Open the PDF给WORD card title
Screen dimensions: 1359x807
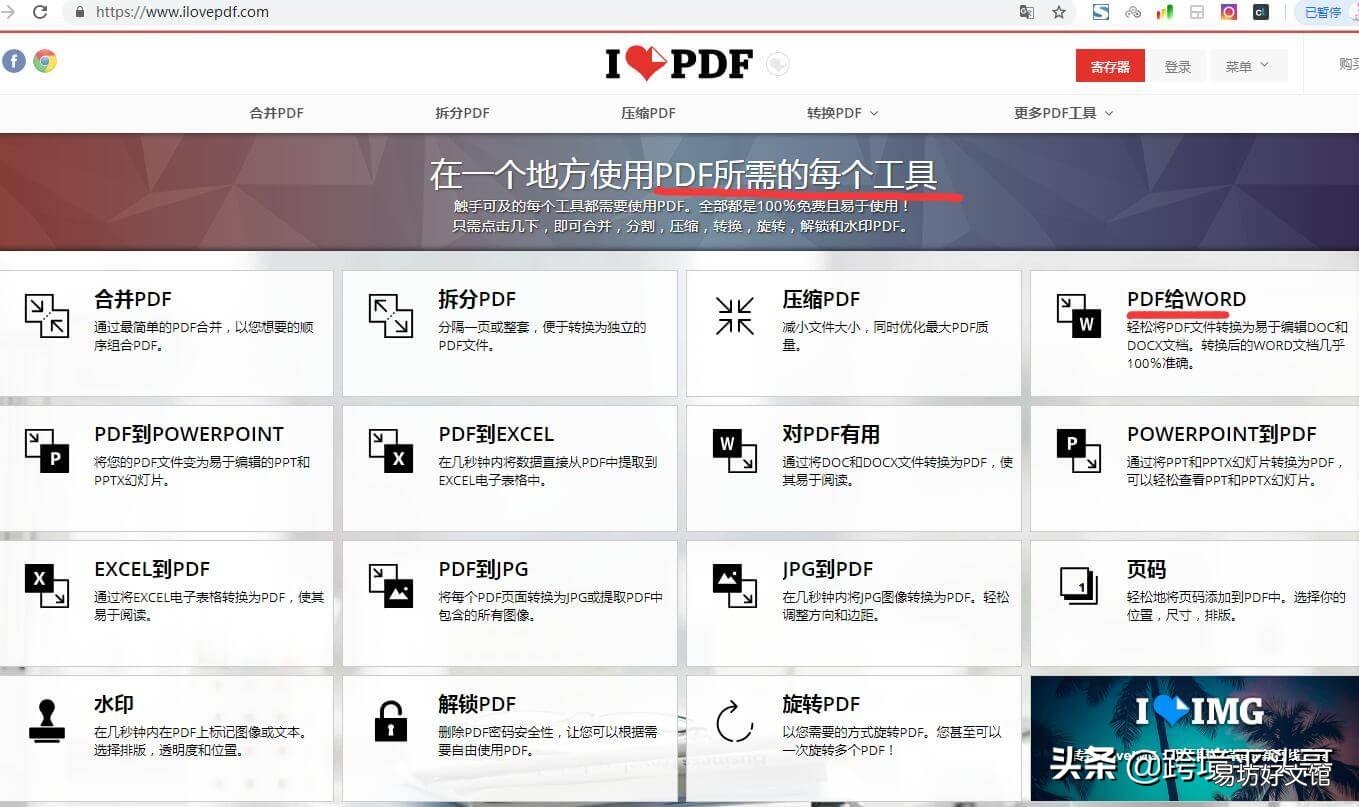[x=1186, y=299]
